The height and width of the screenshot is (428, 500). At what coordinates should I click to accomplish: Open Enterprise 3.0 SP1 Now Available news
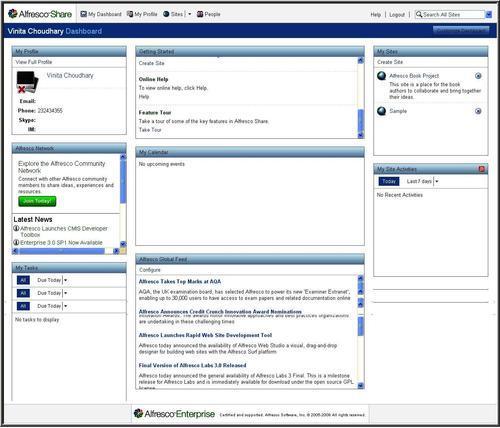[x=61, y=243]
